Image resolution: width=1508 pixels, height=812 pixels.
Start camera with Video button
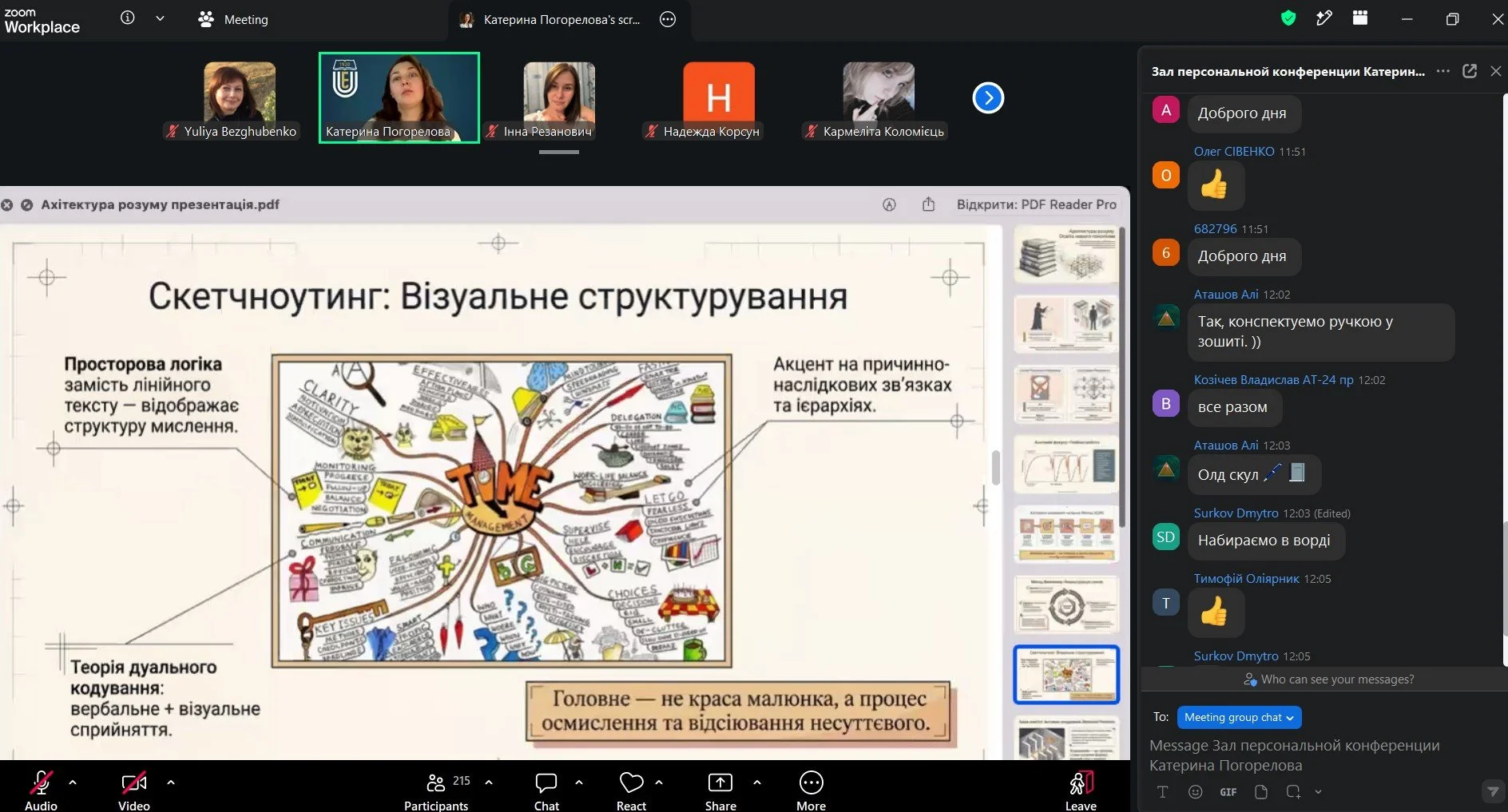coord(133,789)
